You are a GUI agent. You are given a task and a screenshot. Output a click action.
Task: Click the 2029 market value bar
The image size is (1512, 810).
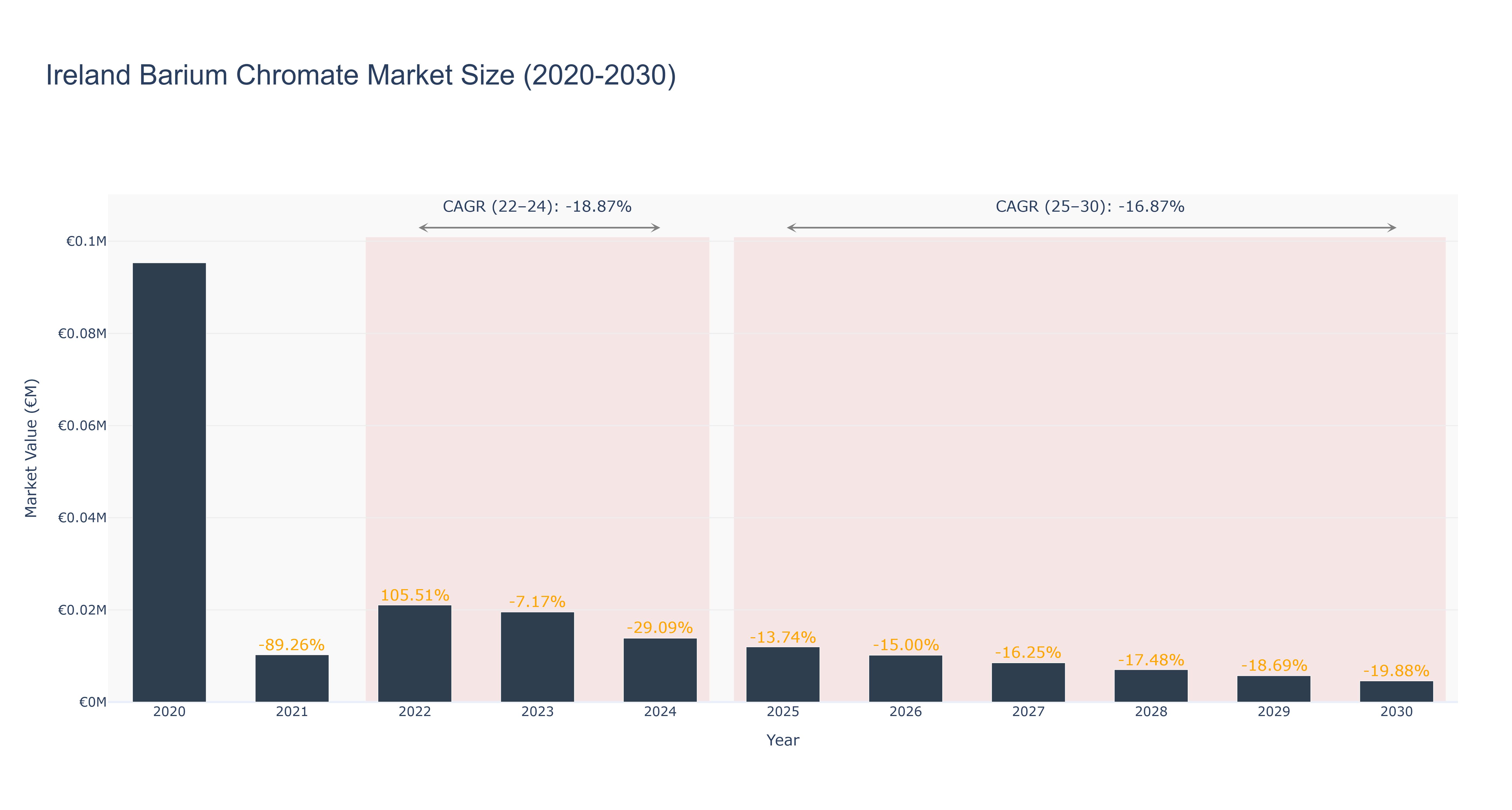coord(1273,689)
